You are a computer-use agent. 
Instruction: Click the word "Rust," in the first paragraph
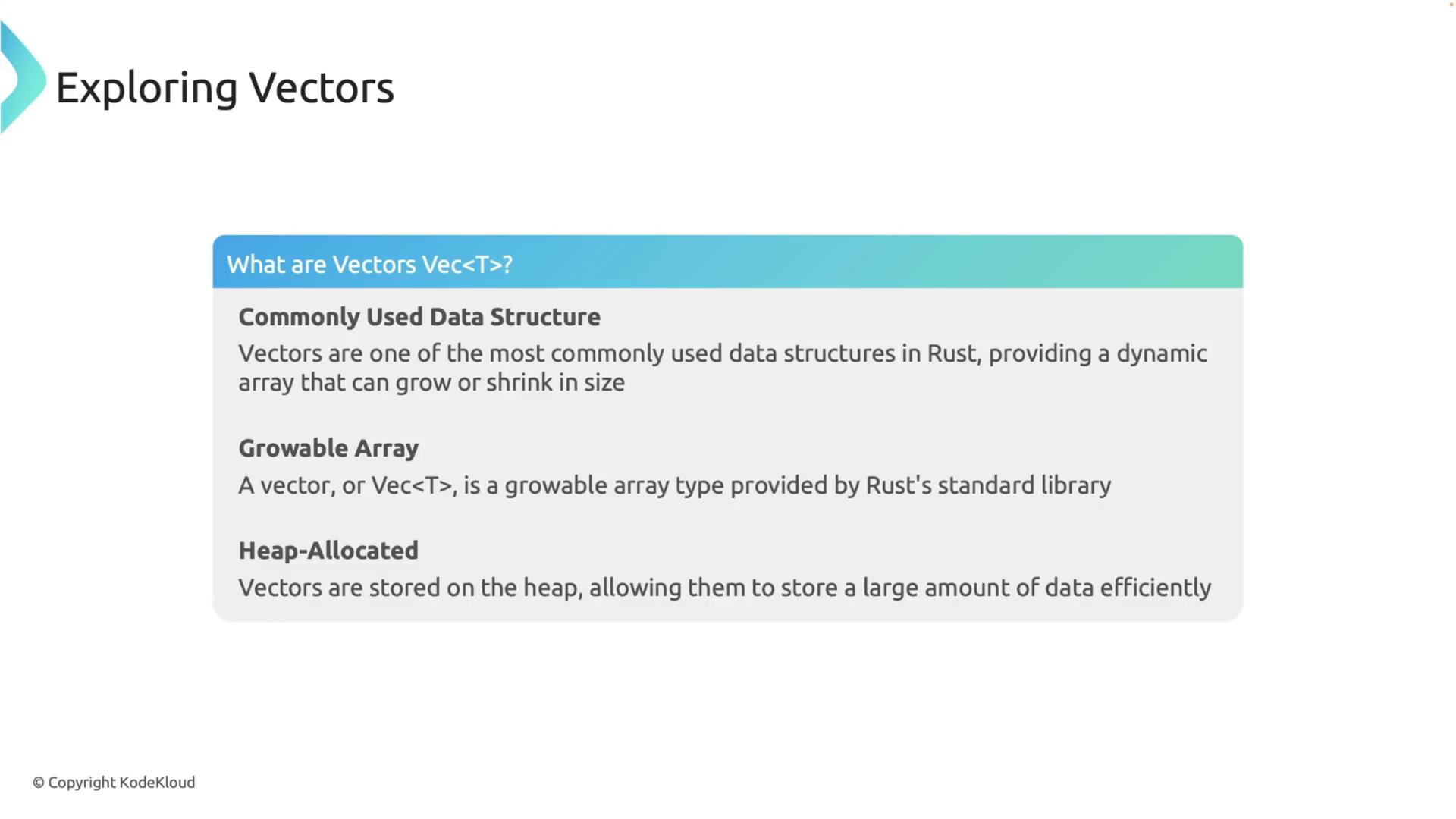pos(954,353)
